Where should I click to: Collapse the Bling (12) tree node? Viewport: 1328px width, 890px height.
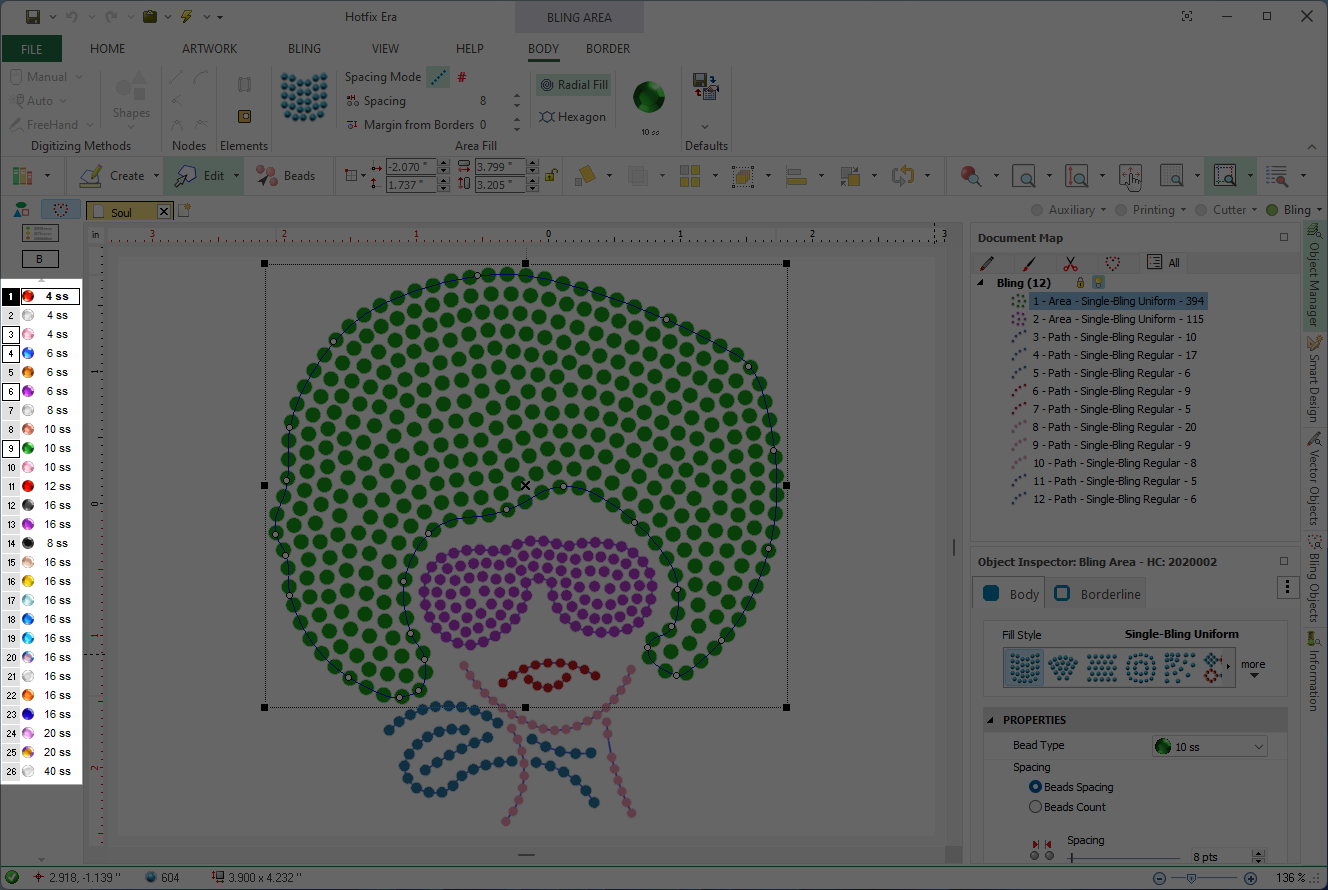[982, 283]
